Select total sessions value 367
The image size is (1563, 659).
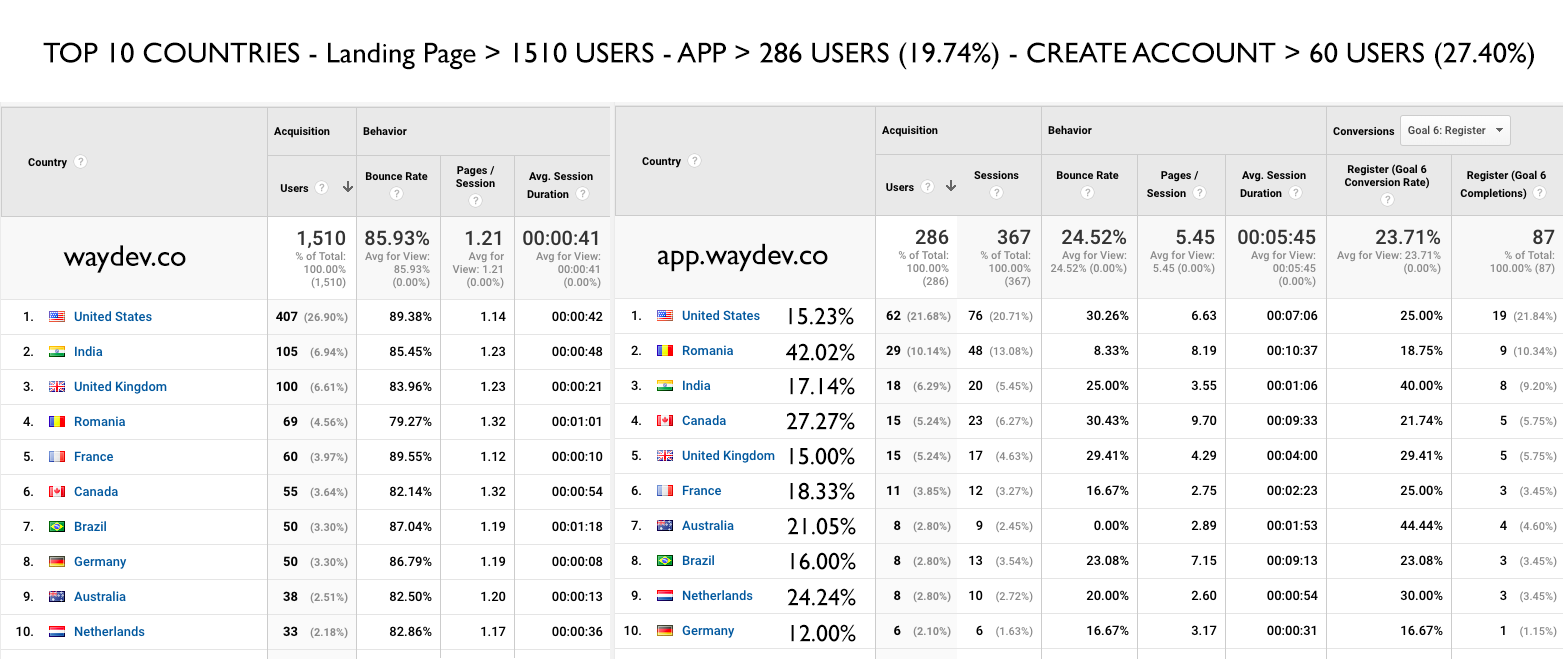[1014, 238]
